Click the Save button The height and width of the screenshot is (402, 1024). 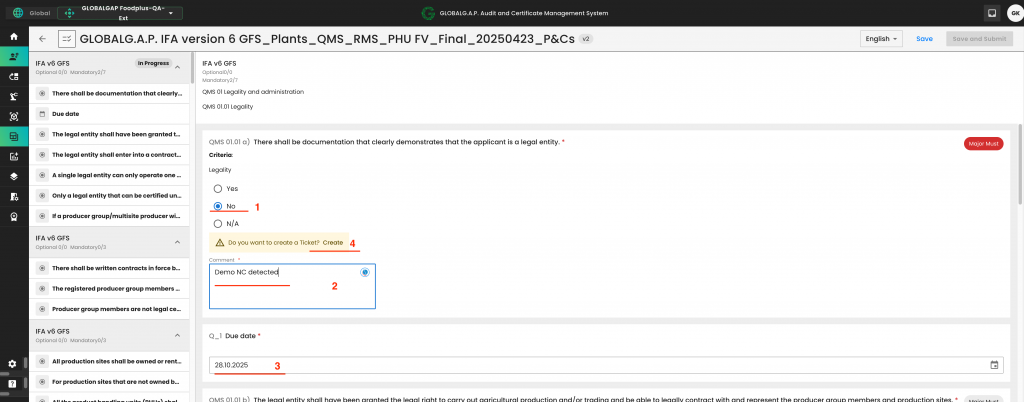coord(924,39)
